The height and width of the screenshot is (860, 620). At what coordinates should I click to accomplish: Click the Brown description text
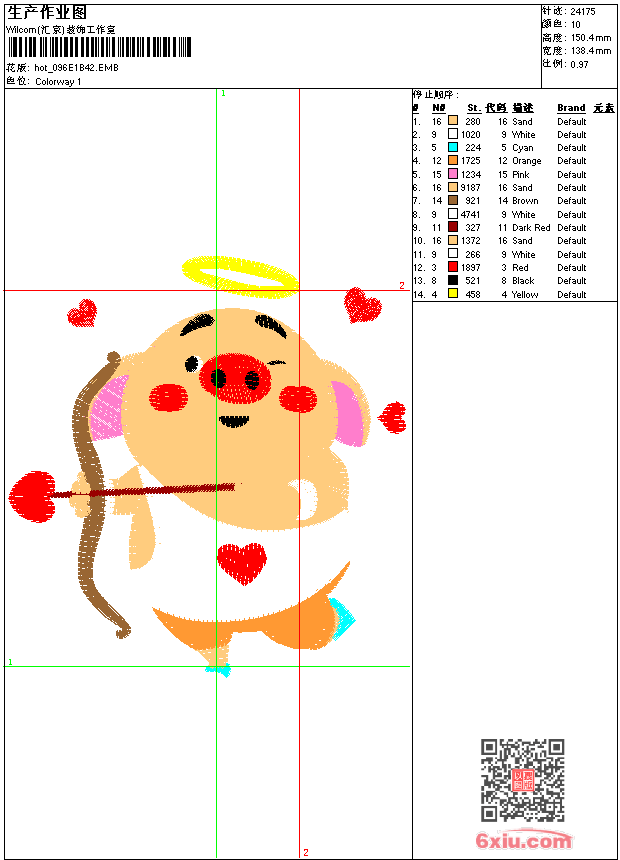click(x=525, y=201)
